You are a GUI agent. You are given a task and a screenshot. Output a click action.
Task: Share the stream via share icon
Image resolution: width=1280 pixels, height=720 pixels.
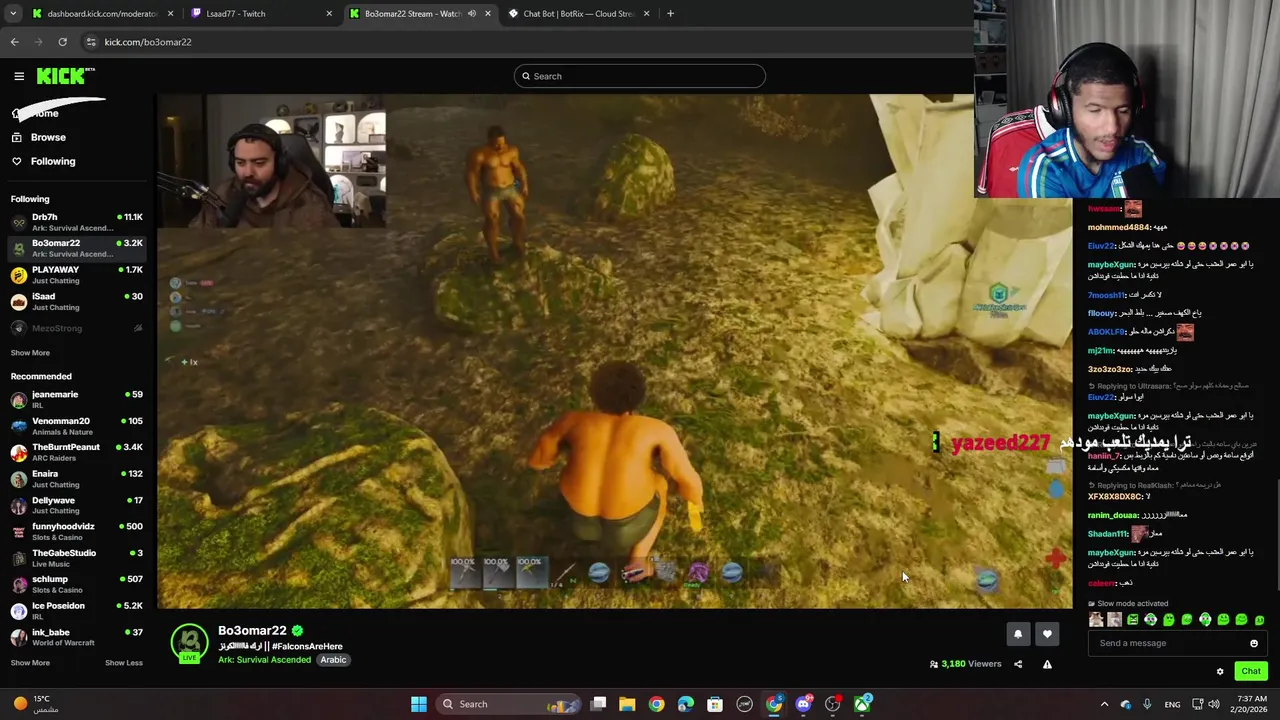pos(1018,664)
